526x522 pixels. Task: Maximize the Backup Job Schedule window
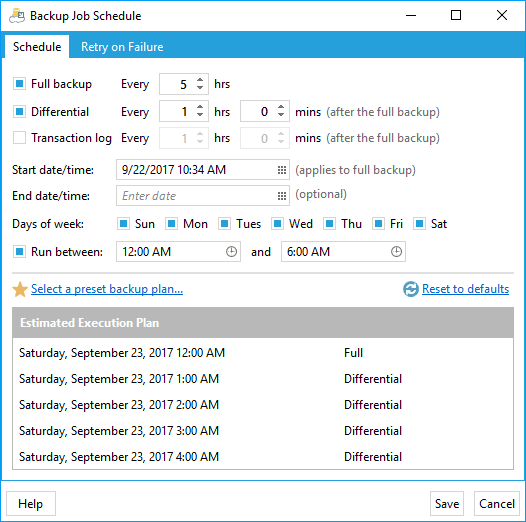pyautogui.click(x=456, y=15)
